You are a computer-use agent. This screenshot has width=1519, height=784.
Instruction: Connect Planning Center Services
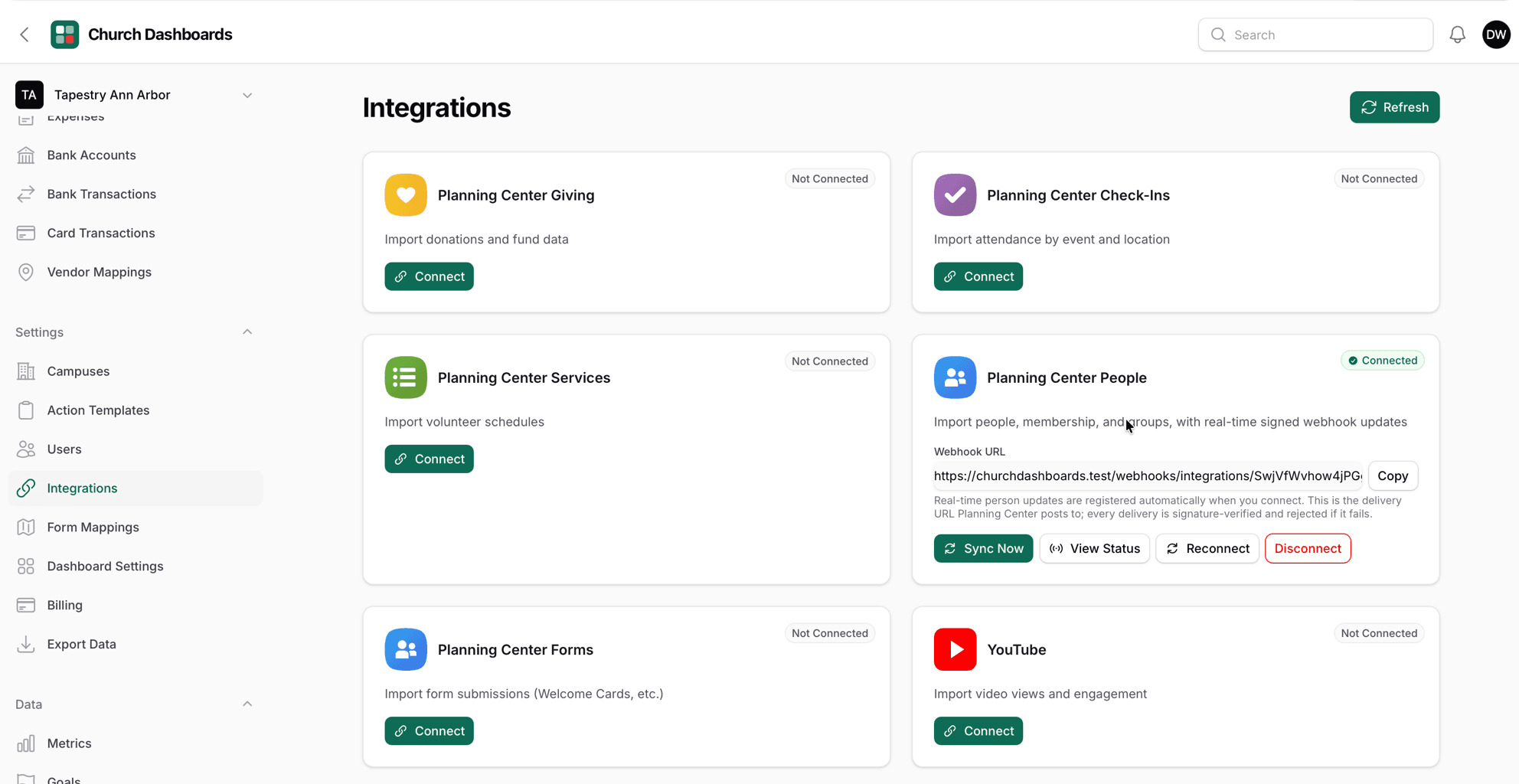coord(429,459)
